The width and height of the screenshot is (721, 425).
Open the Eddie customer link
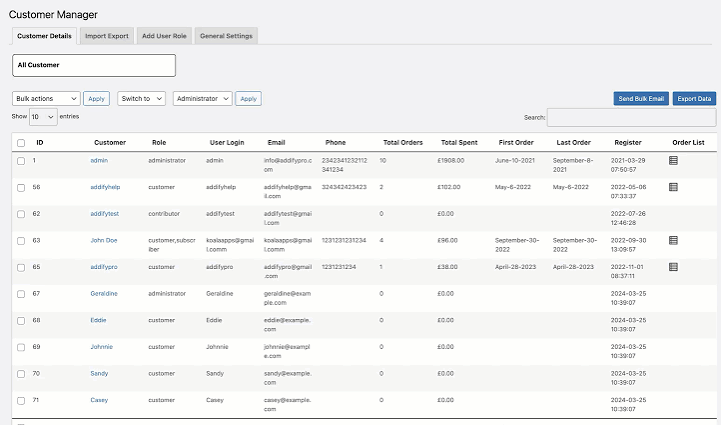click(98, 320)
